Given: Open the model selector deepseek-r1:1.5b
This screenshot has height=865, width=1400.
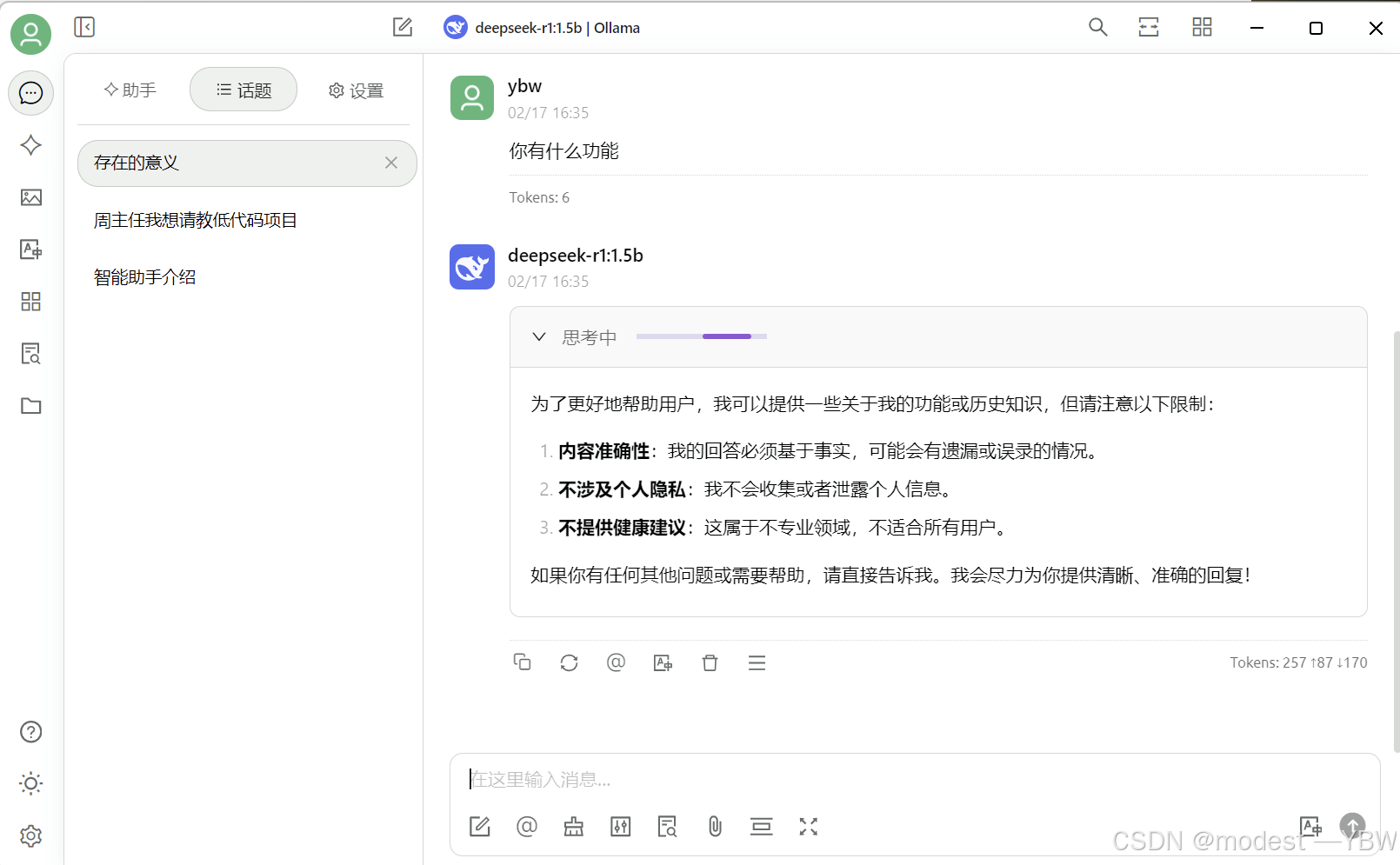Looking at the screenshot, I should [x=541, y=27].
